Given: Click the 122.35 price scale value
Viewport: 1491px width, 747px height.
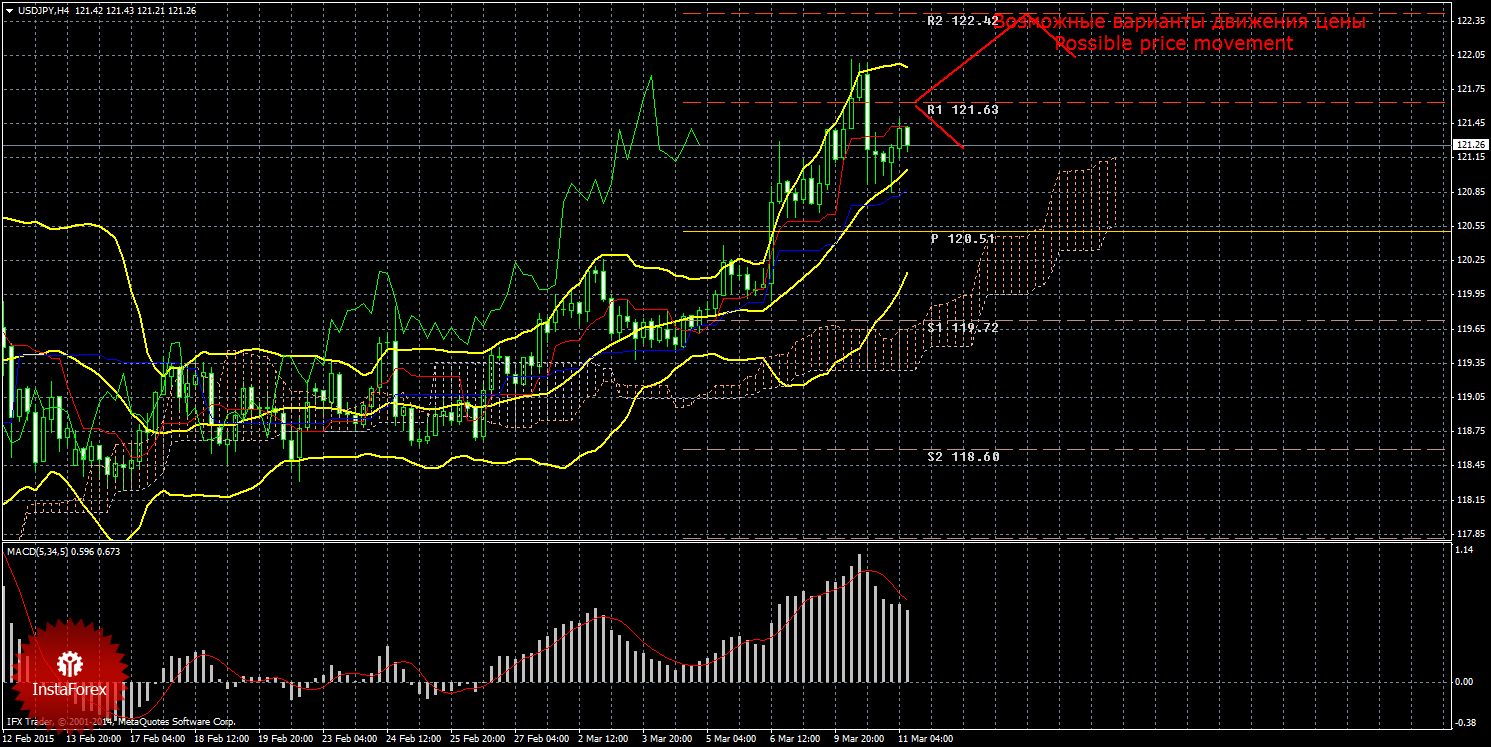Looking at the screenshot, I should pos(1469,20).
